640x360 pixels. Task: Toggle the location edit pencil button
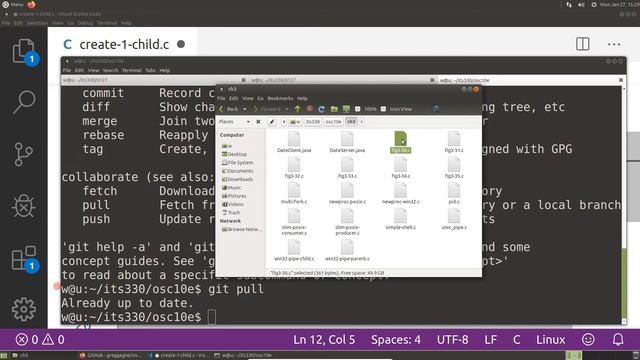(x=272, y=122)
